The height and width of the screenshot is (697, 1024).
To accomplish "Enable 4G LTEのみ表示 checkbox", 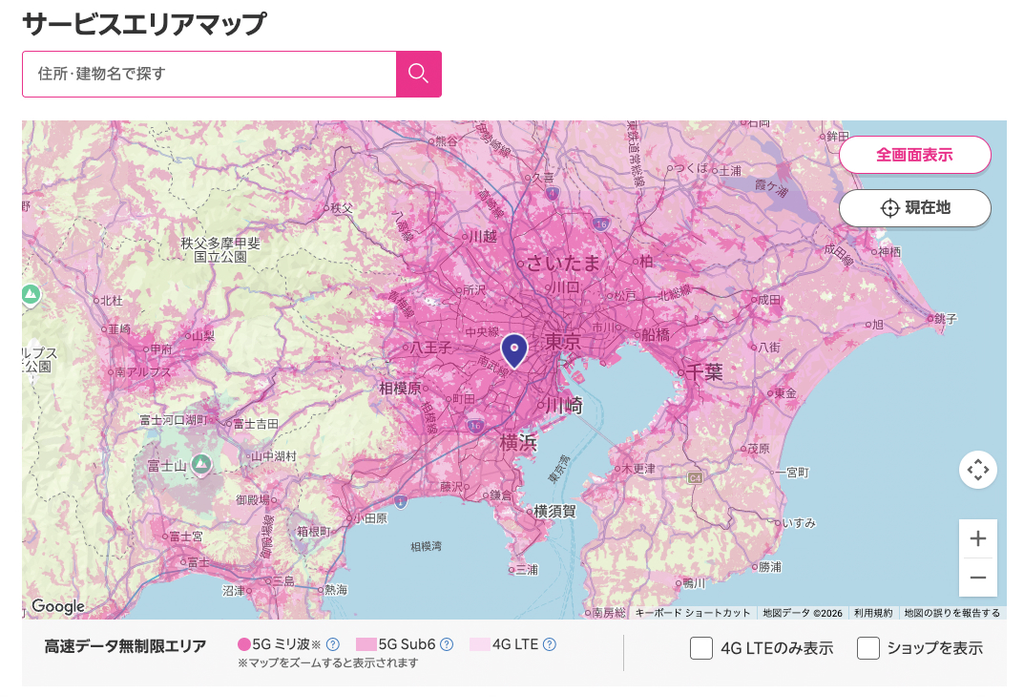I will (x=701, y=648).
